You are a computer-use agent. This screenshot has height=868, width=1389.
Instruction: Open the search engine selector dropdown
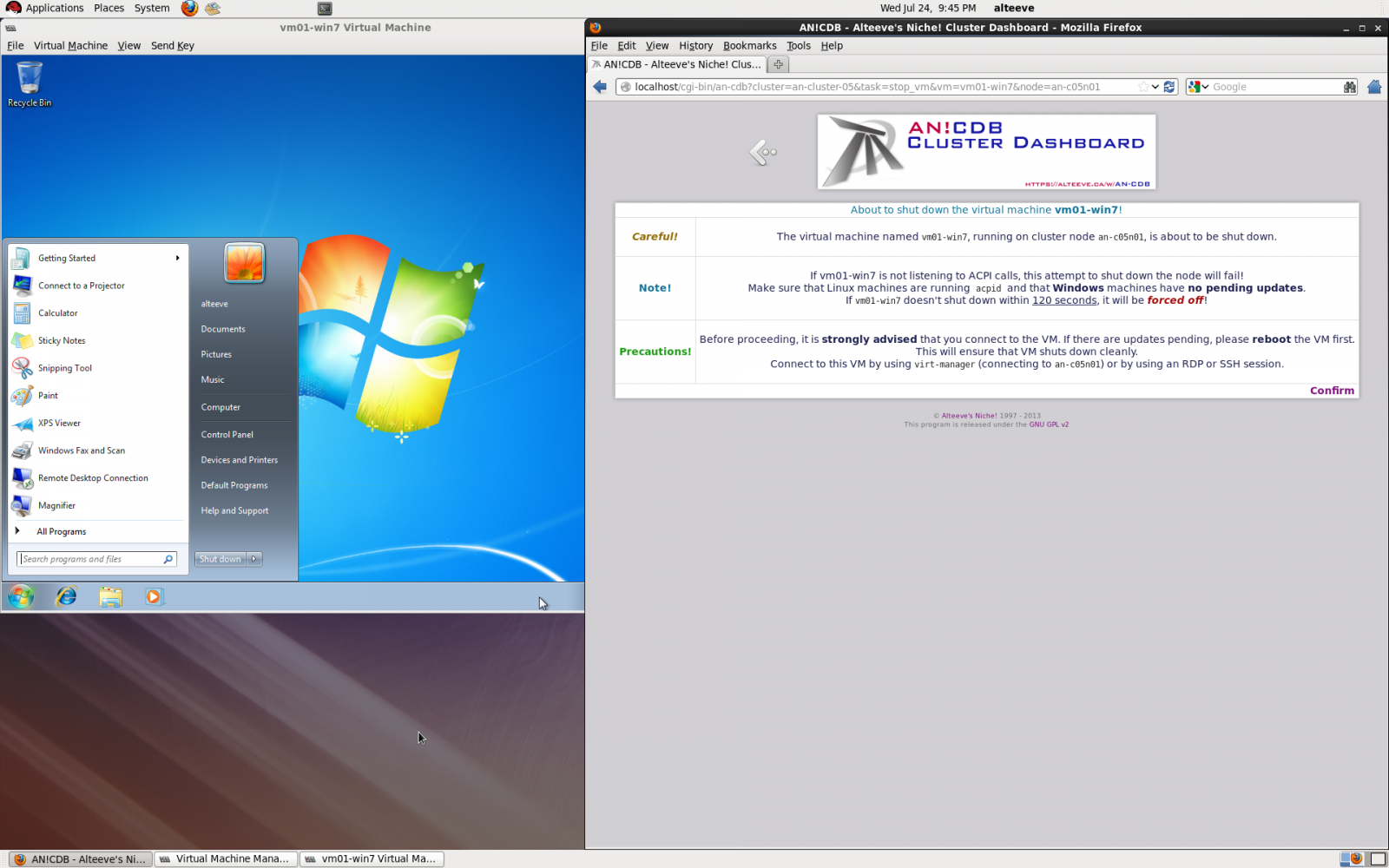[x=1199, y=87]
